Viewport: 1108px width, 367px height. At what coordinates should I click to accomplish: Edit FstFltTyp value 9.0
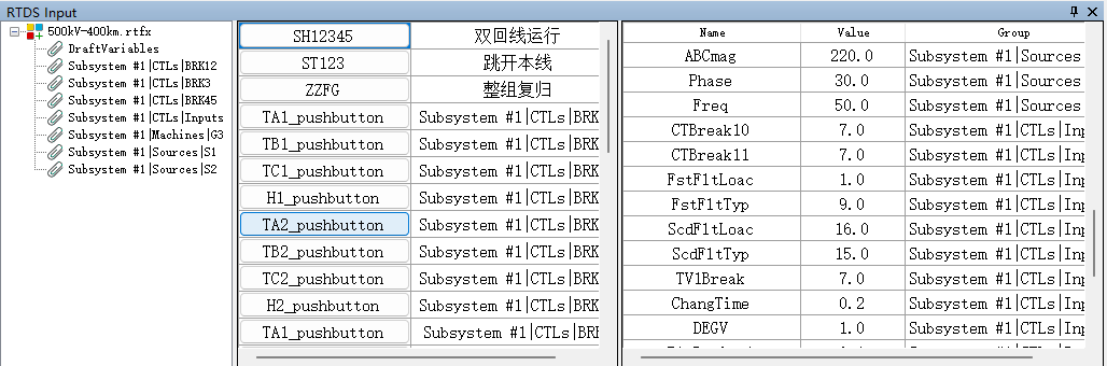(x=853, y=204)
